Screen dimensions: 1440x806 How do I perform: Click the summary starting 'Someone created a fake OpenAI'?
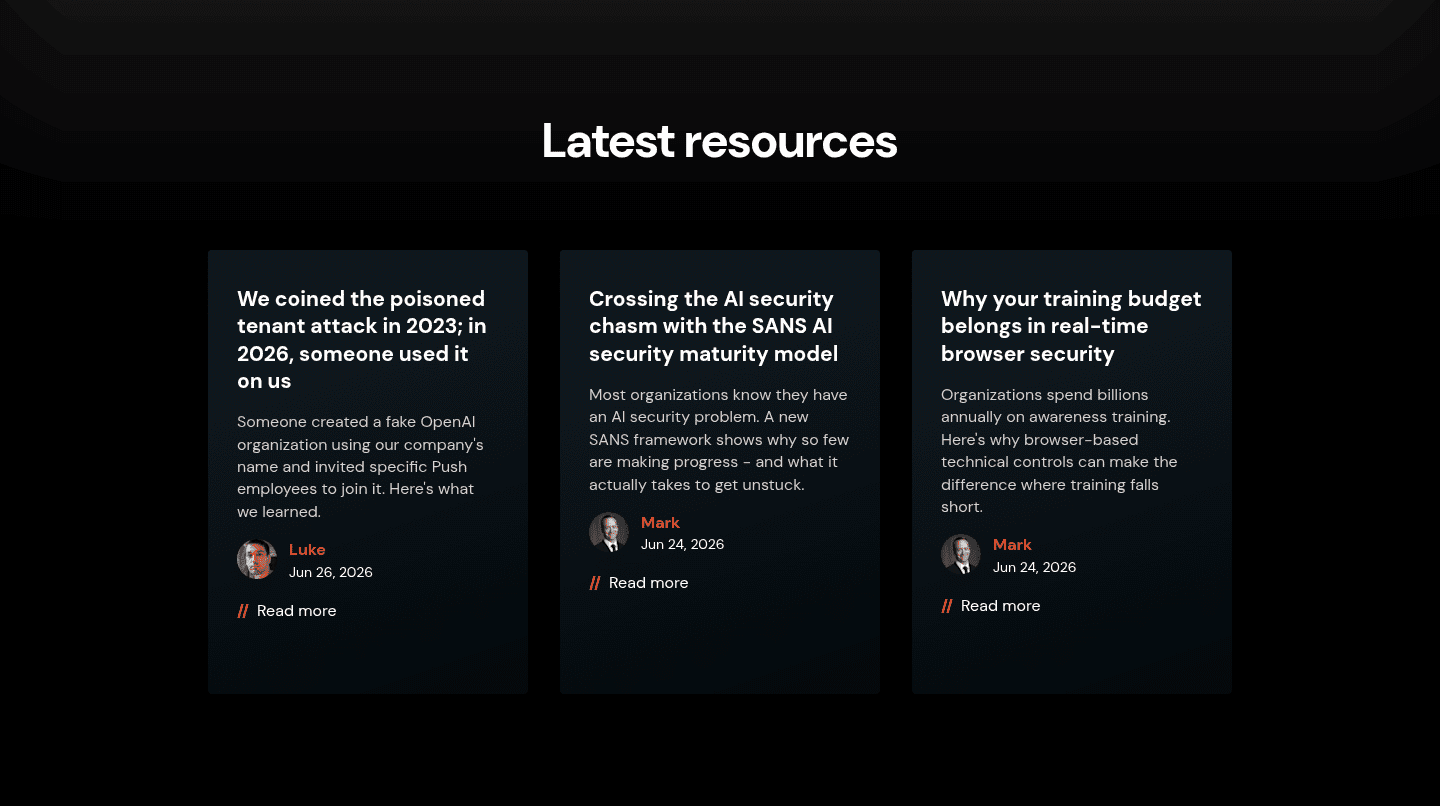point(360,467)
